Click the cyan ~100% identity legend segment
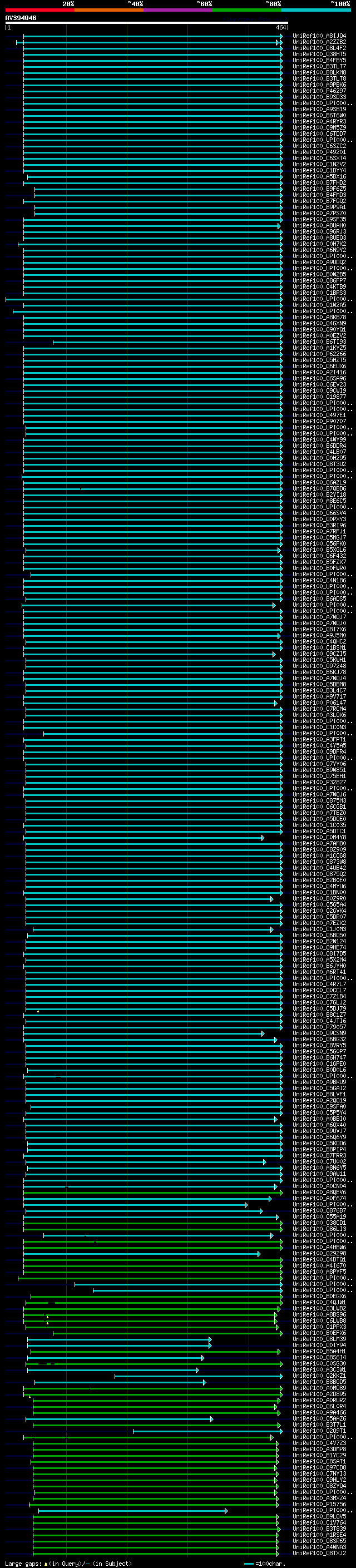This screenshot has width=356, height=1568. [x=316, y=11]
